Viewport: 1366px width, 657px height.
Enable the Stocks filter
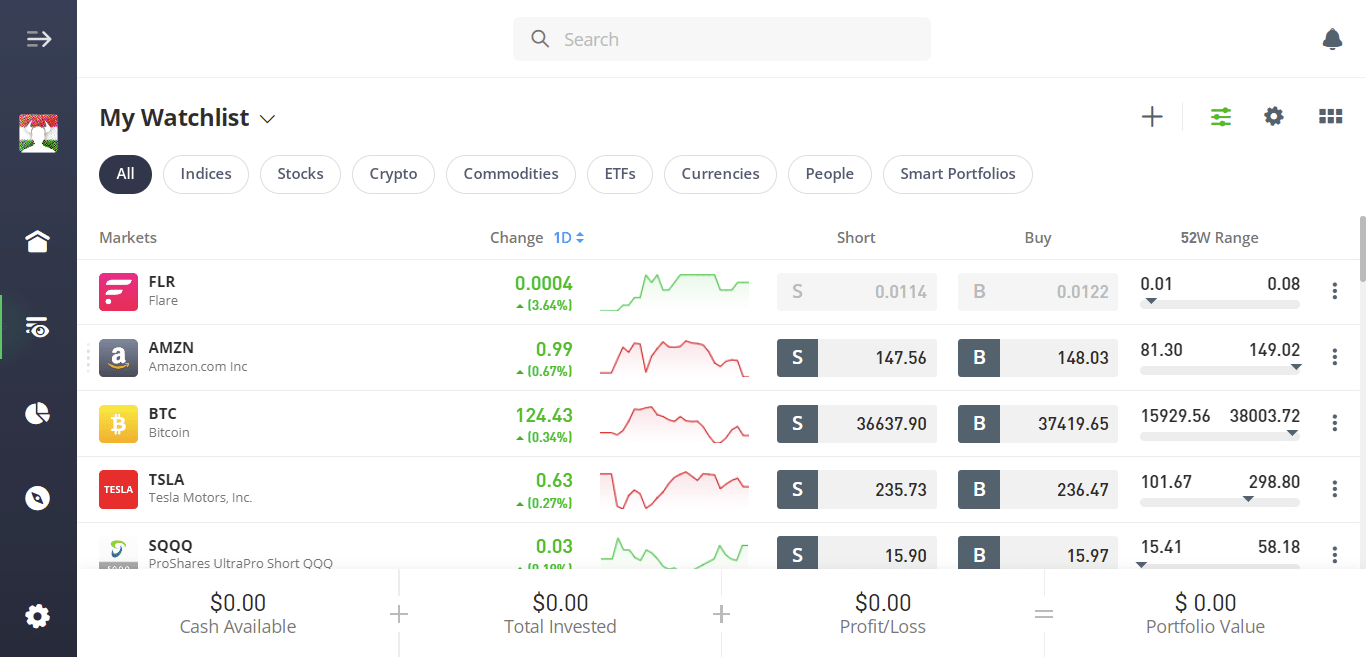tap(300, 174)
